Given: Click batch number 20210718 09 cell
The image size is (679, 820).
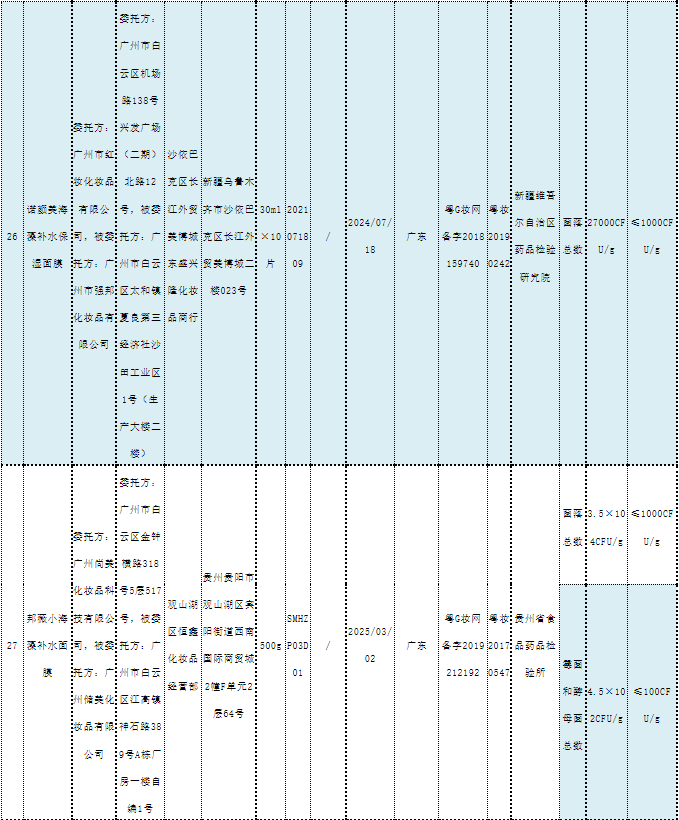Looking at the screenshot, I should point(297,237).
